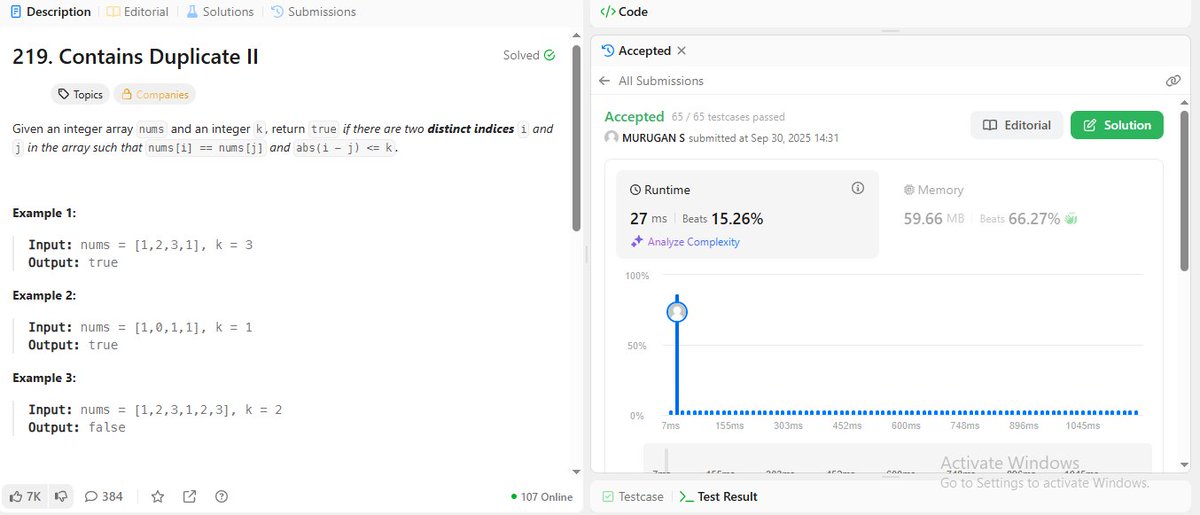Open the Editorial button in submission panel
This screenshot has width=1200, height=515.
click(1017, 125)
